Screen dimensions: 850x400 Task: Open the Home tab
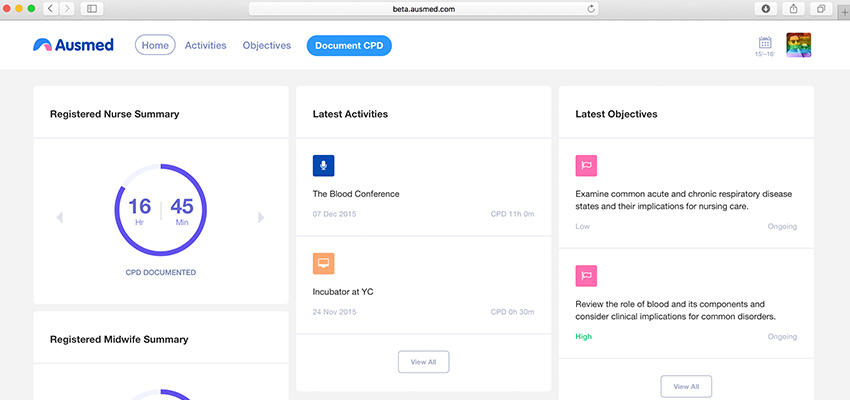[155, 46]
